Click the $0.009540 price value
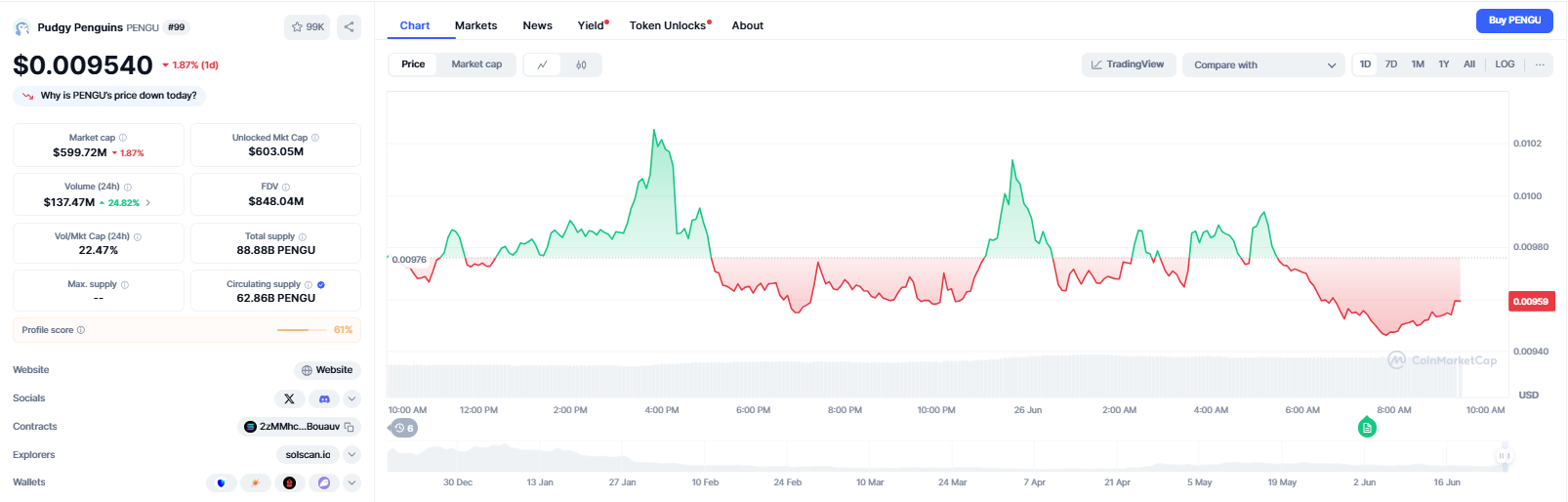 click(83, 65)
